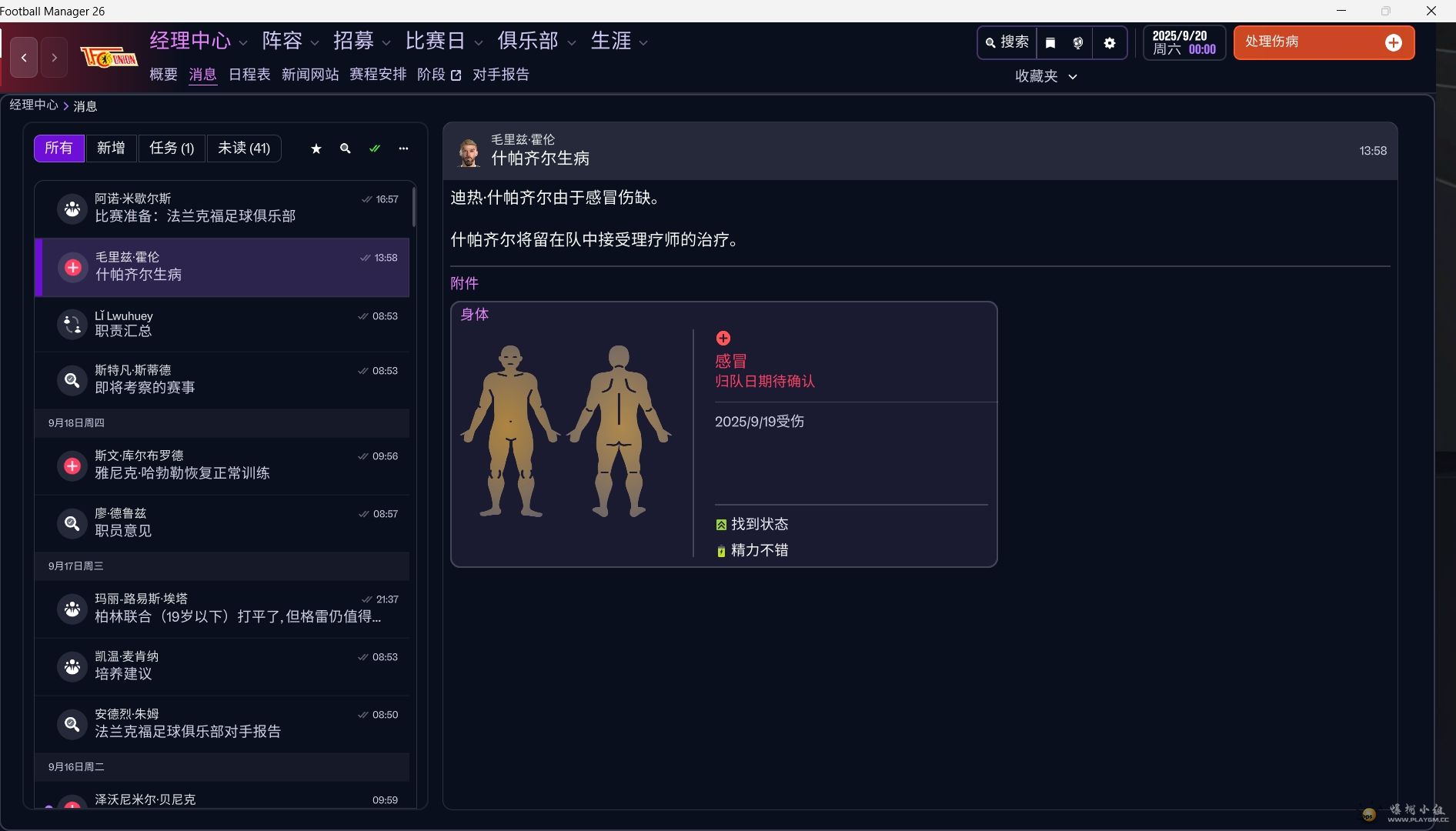Viewport: 1456px width, 831px height.
Task: Open the 日程表 schedule tab
Action: coord(249,75)
